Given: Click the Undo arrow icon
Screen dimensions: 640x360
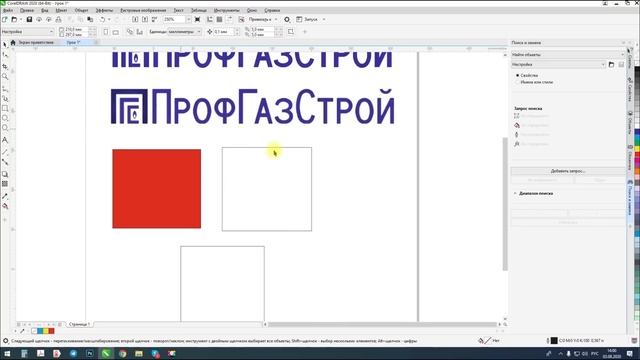Looking at the screenshot, I should pos(102,19).
